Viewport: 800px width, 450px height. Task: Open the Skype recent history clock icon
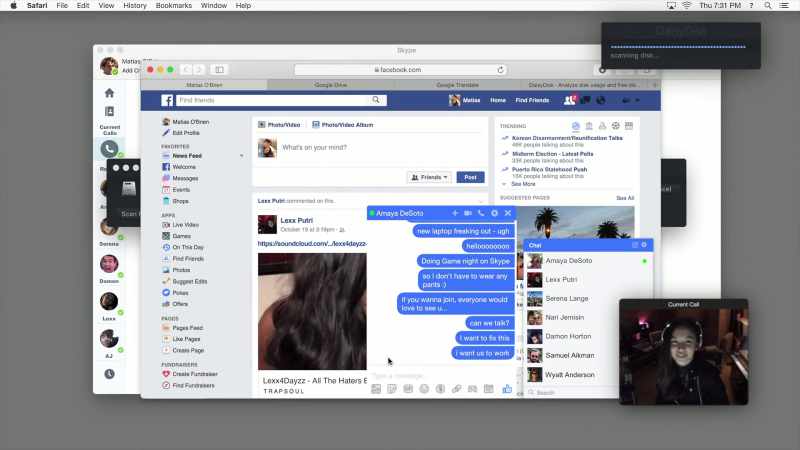pyautogui.click(x=109, y=374)
